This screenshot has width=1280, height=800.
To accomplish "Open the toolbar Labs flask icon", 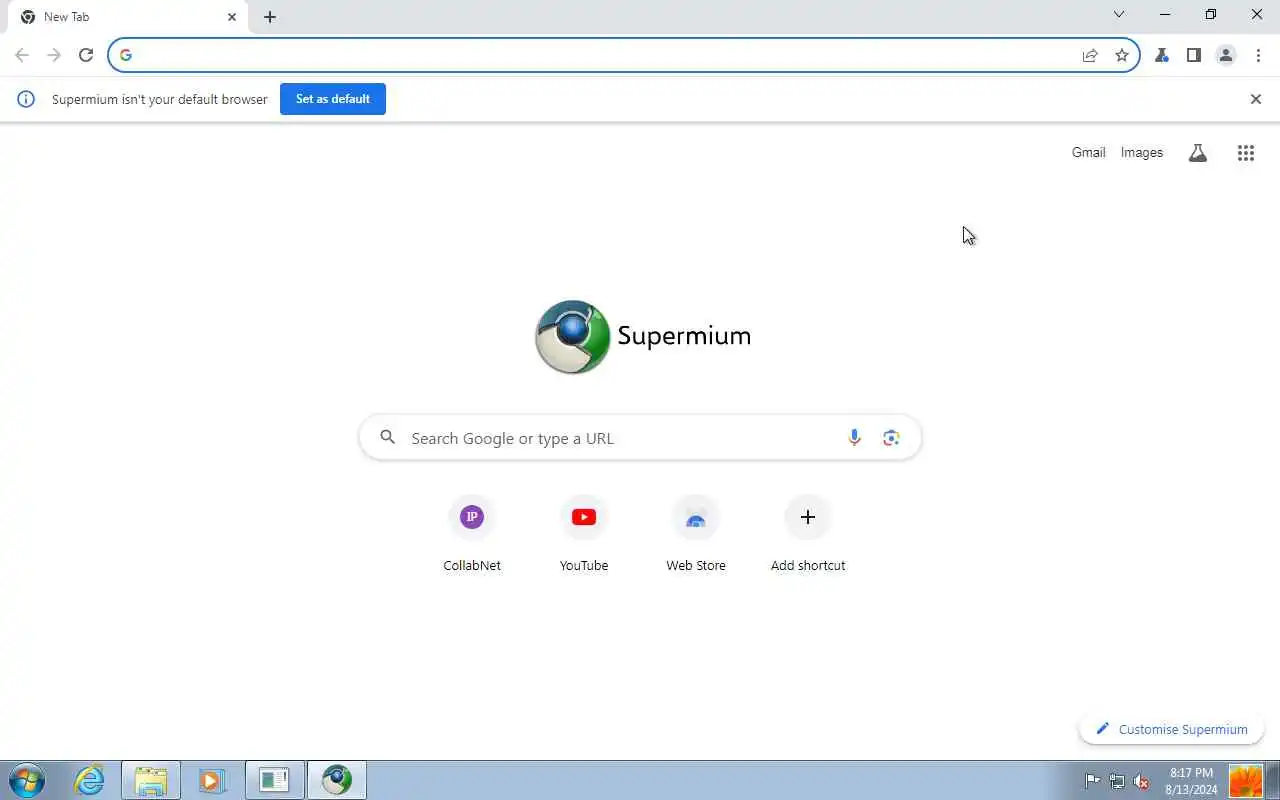I will click(1162, 55).
